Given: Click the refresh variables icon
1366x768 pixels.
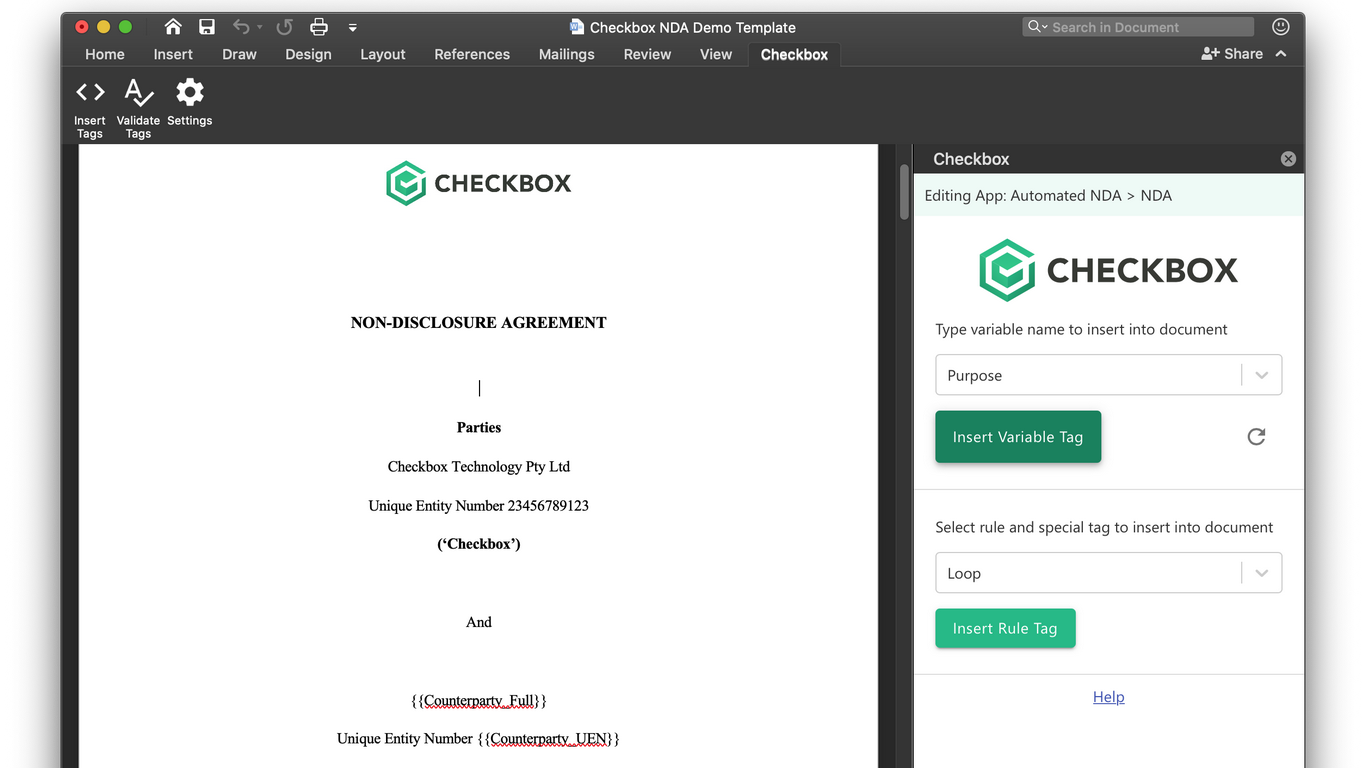Looking at the screenshot, I should 1256,437.
